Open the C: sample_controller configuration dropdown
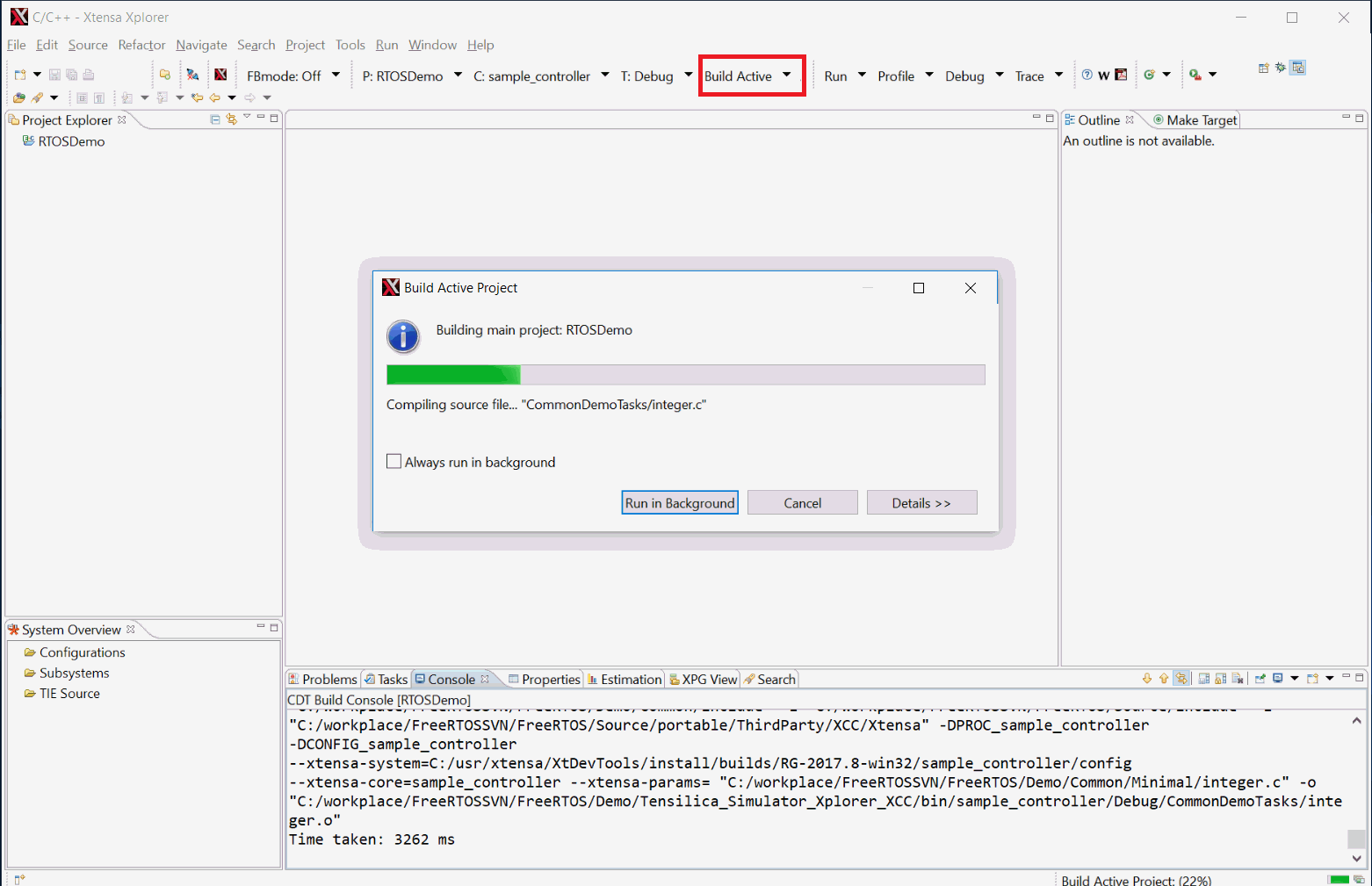The image size is (1372, 886). pyautogui.click(x=605, y=76)
